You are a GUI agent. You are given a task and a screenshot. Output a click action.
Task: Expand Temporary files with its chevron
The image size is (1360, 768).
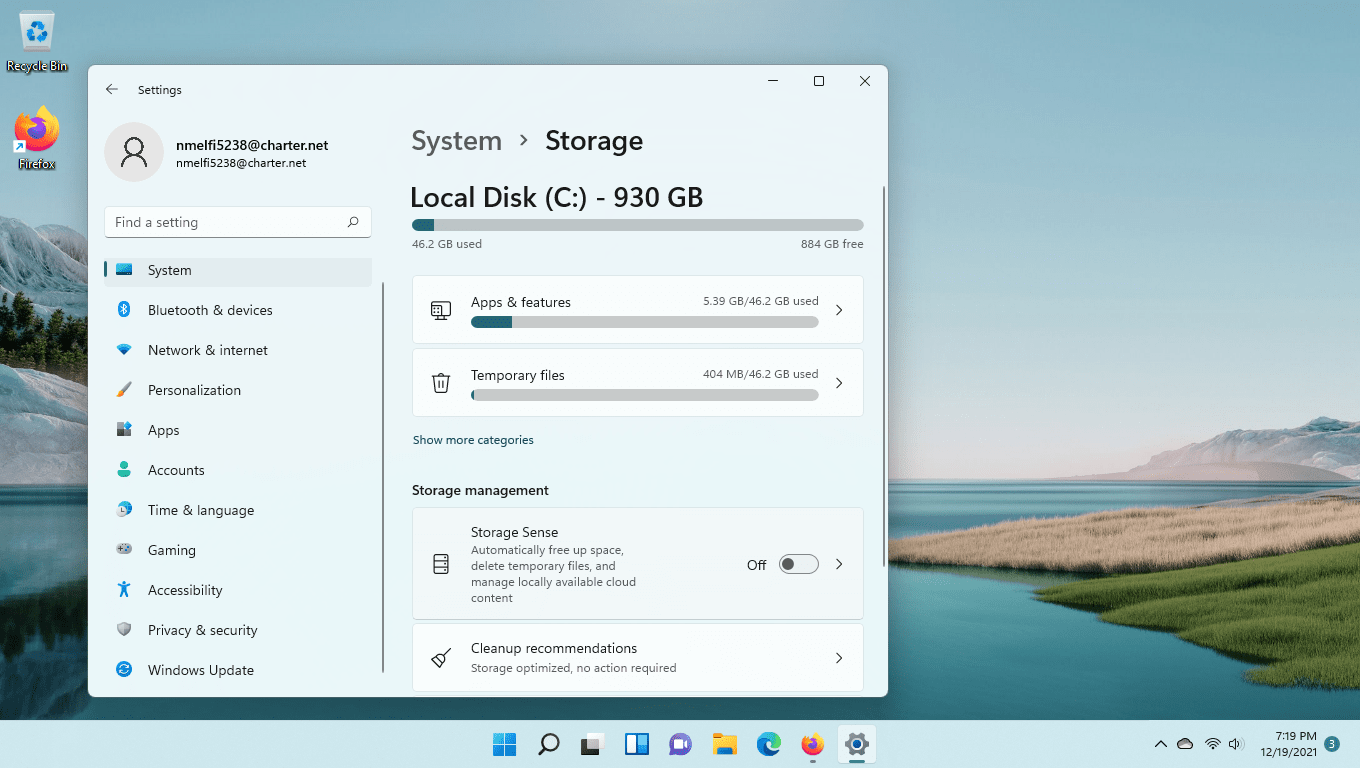click(x=839, y=383)
